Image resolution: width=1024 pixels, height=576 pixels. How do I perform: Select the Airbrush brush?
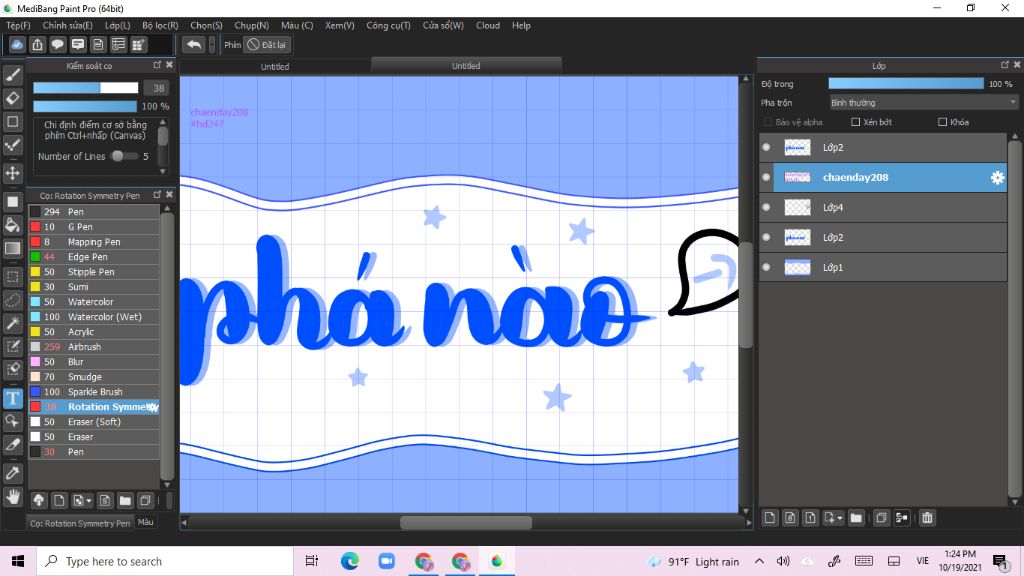point(94,347)
